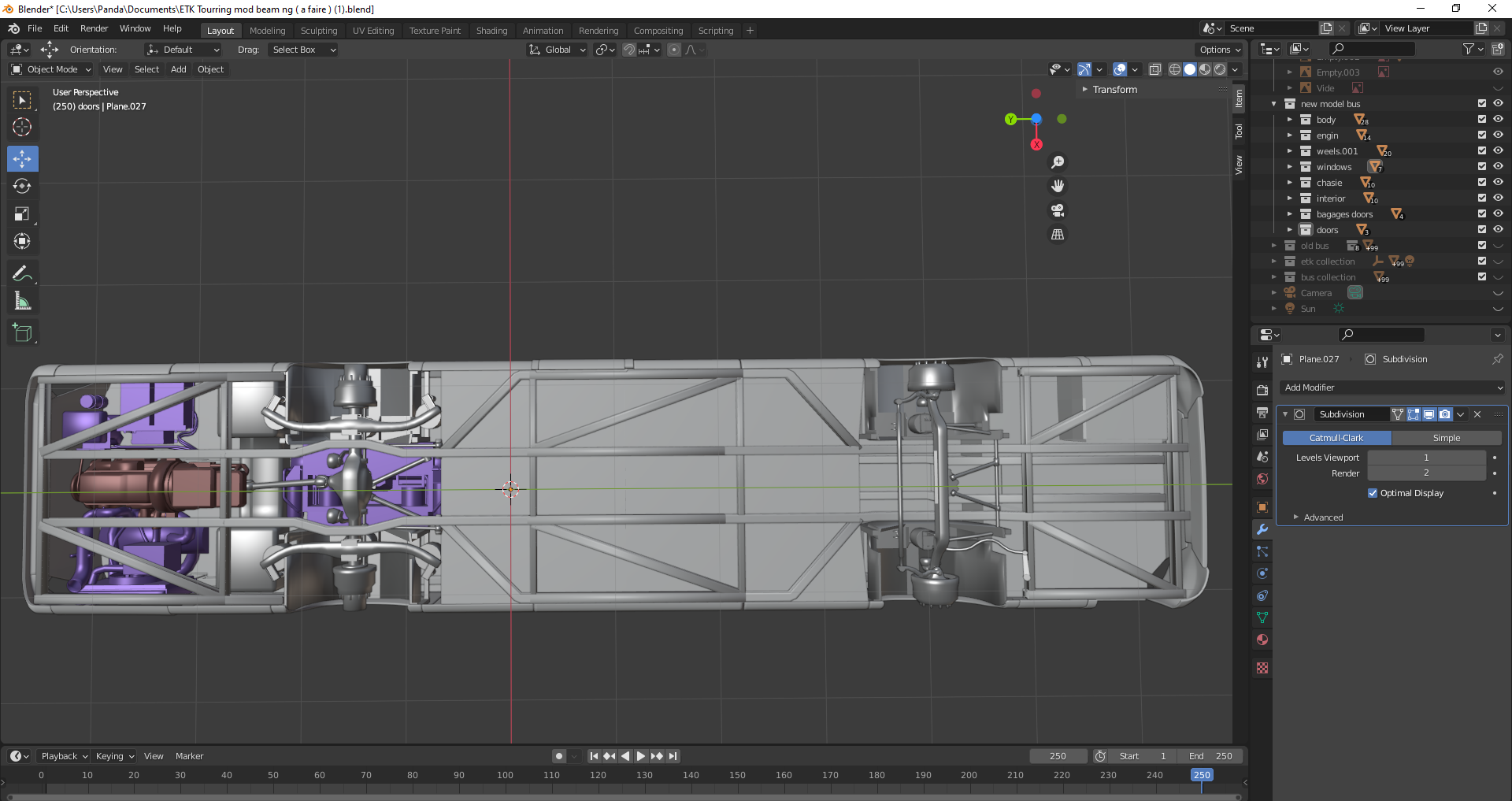The width and height of the screenshot is (1512, 801).
Task: Select Catmull-Clark subdivision type
Action: 1336,438
